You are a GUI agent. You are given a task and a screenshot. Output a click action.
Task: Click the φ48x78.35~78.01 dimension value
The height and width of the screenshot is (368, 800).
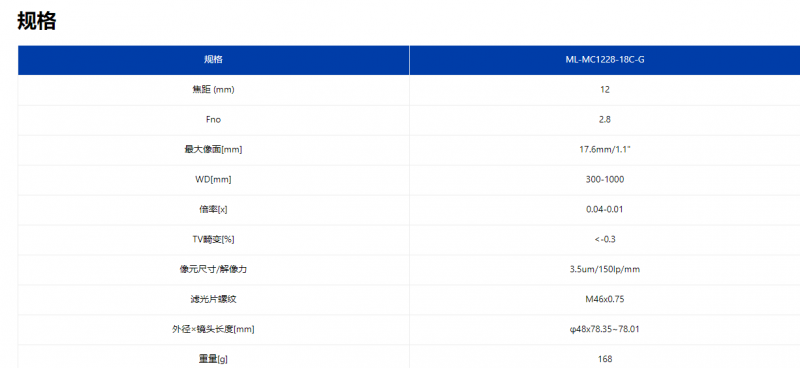605,329
